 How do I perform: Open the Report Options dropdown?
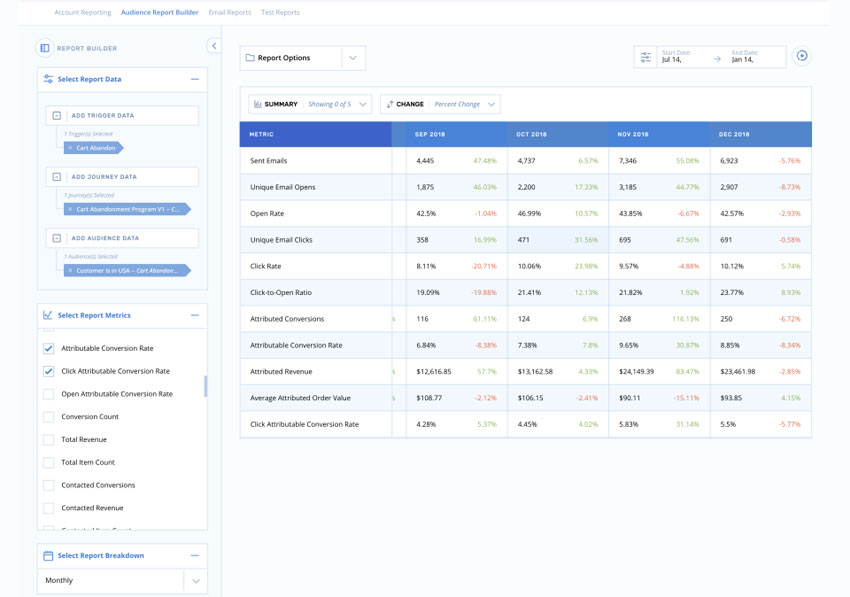[302, 58]
